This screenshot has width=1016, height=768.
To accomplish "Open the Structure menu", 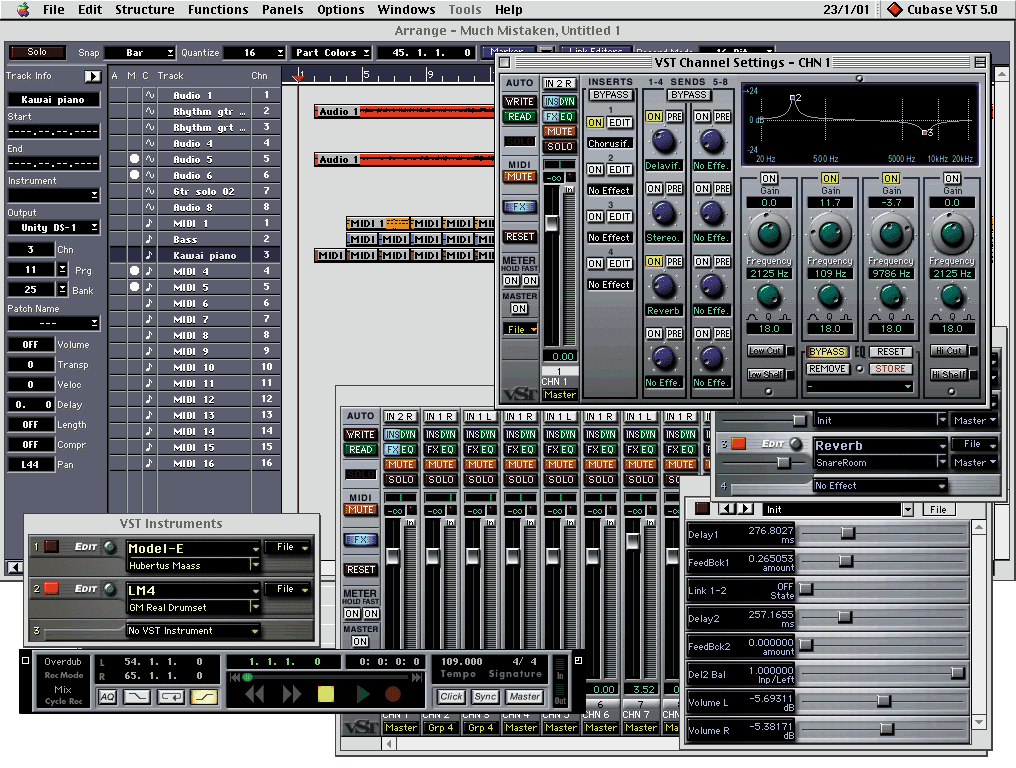I will (144, 10).
